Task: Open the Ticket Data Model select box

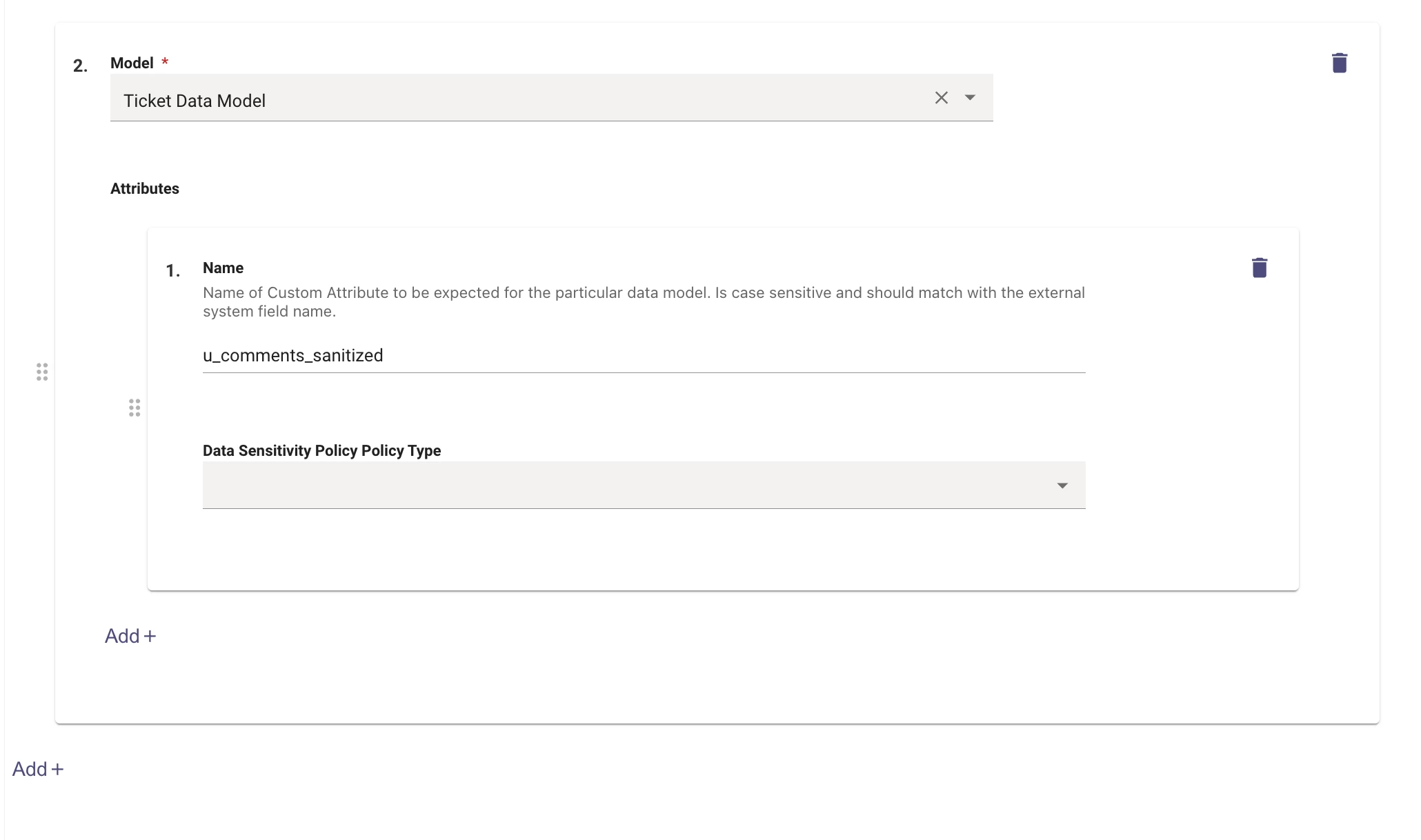Action: 551,98
